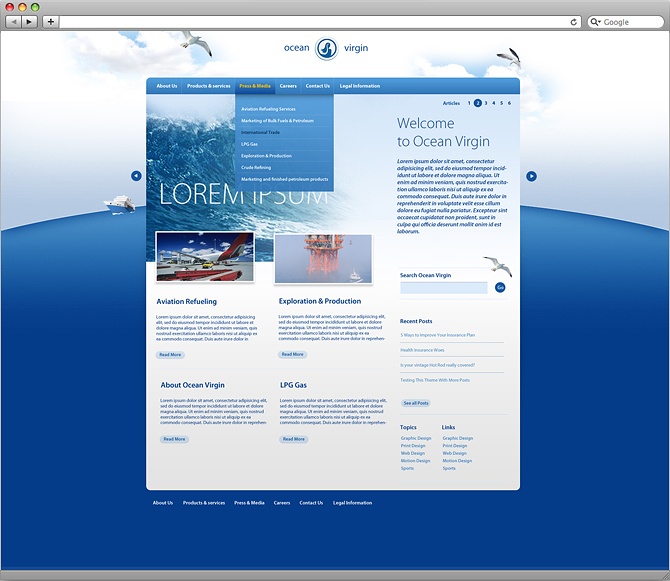Select Crude Refining dropdown entry
Screen dimensions: 670x581
coord(256,167)
